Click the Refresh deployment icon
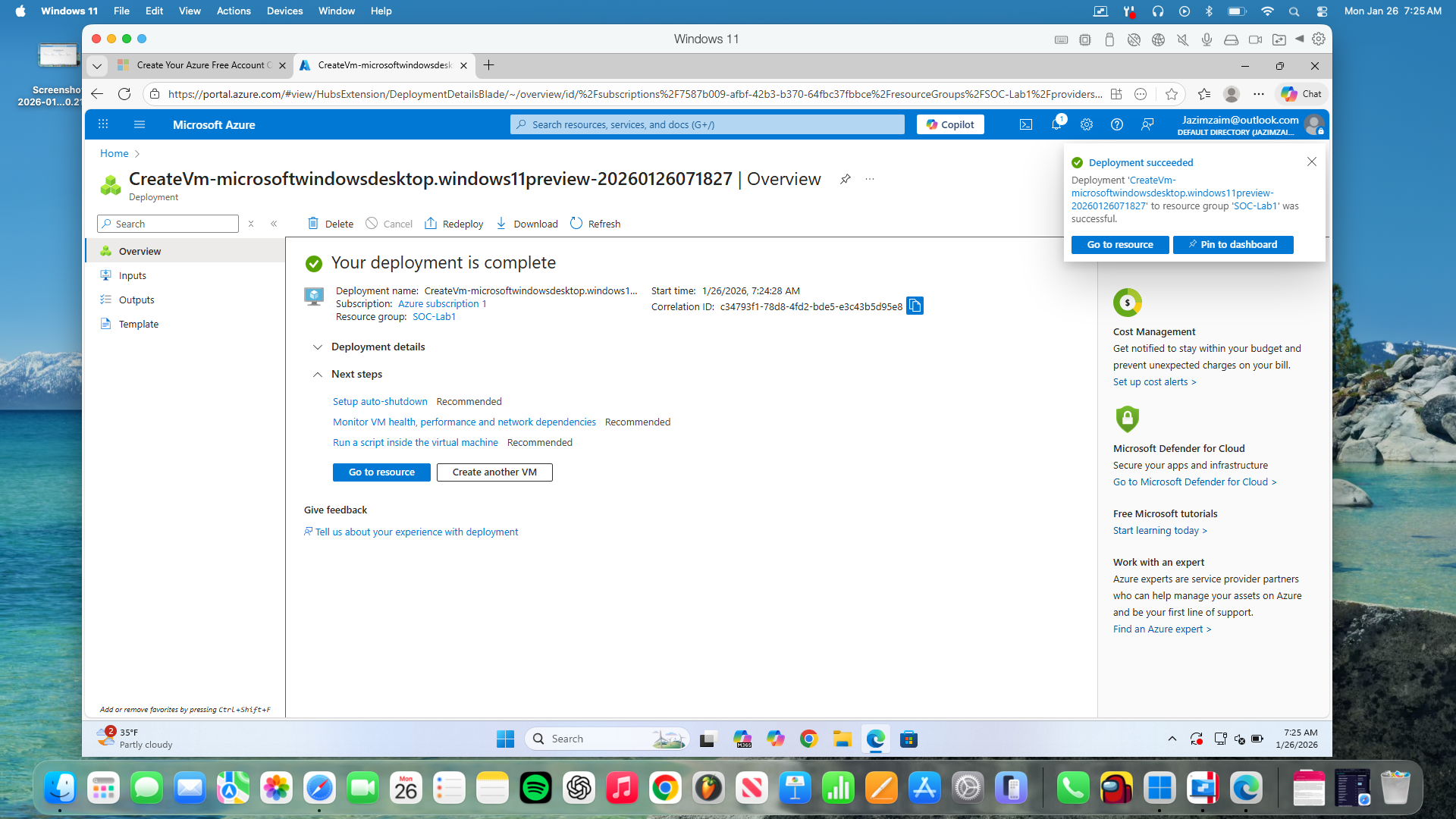The image size is (1456, 819). tap(576, 224)
